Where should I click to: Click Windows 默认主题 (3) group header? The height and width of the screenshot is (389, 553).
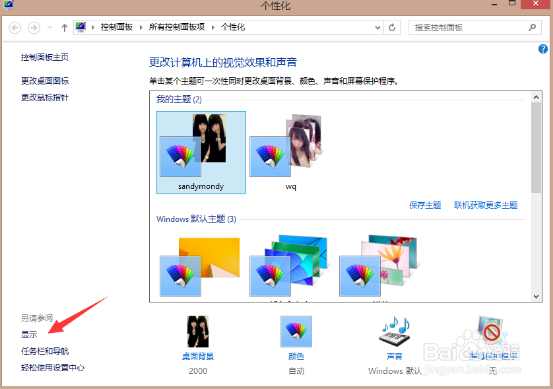(196, 219)
